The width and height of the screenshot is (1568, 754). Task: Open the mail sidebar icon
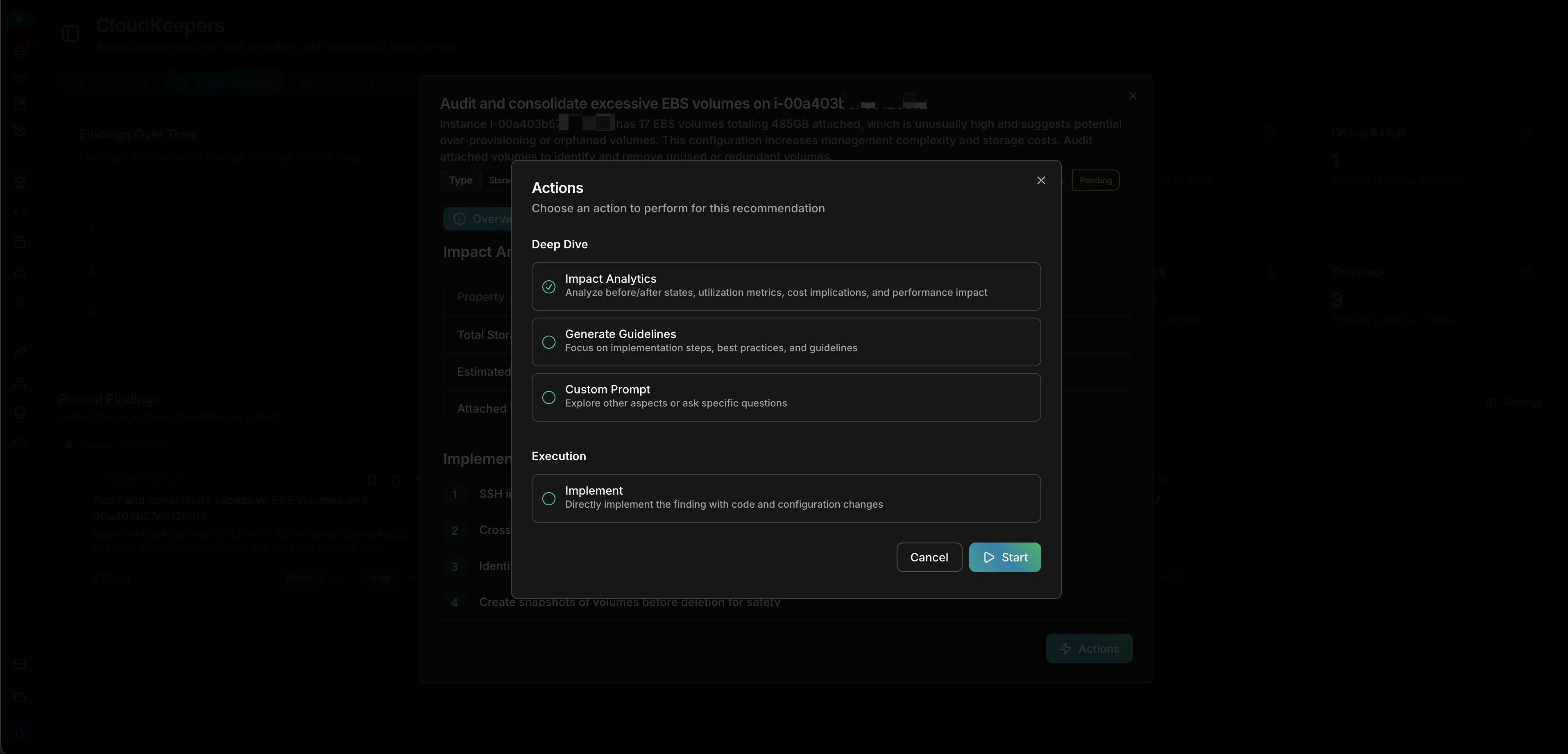pyautogui.click(x=20, y=664)
